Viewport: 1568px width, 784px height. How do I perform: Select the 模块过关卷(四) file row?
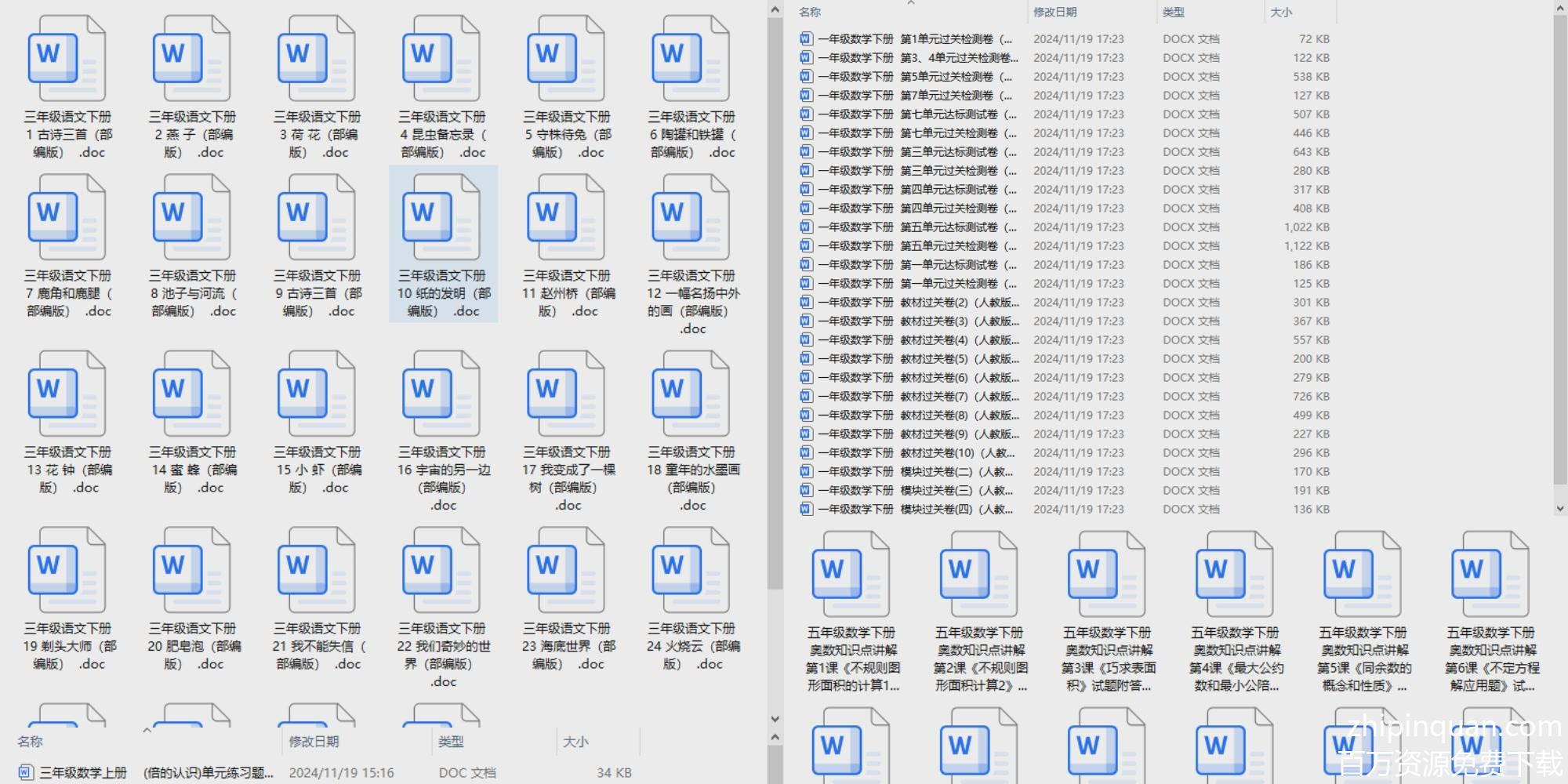pos(1065,509)
